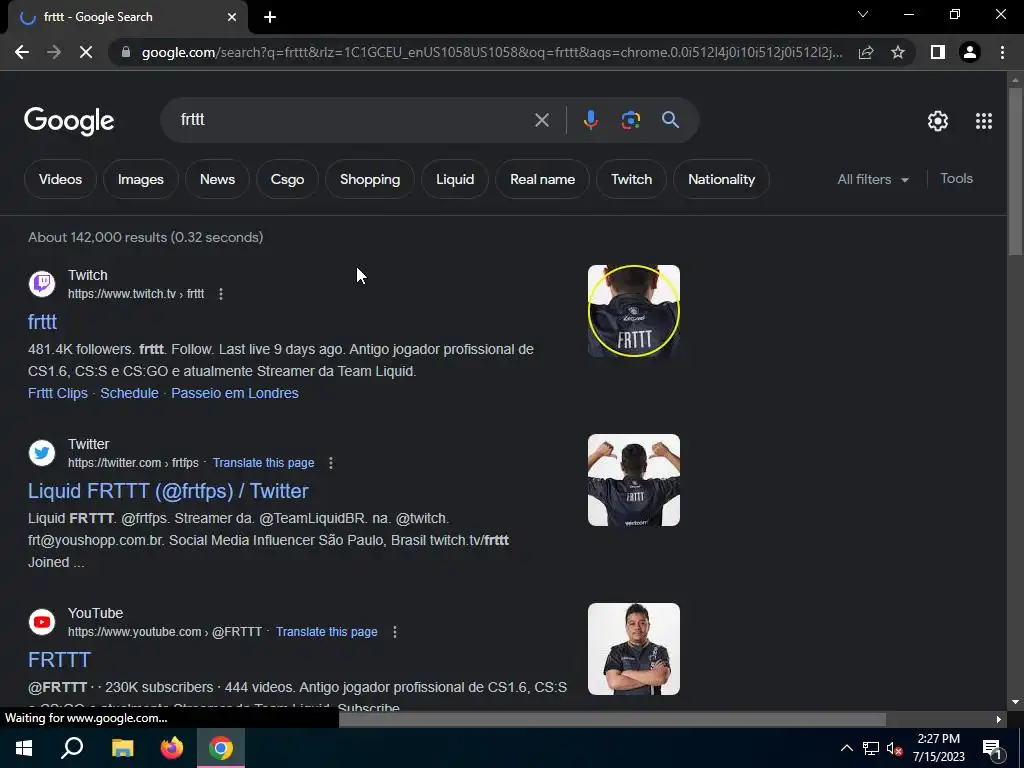The height and width of the screenshot is (768, 1024).
Task: Open the Google homepage logo
Action: click(x=69, y=121)
